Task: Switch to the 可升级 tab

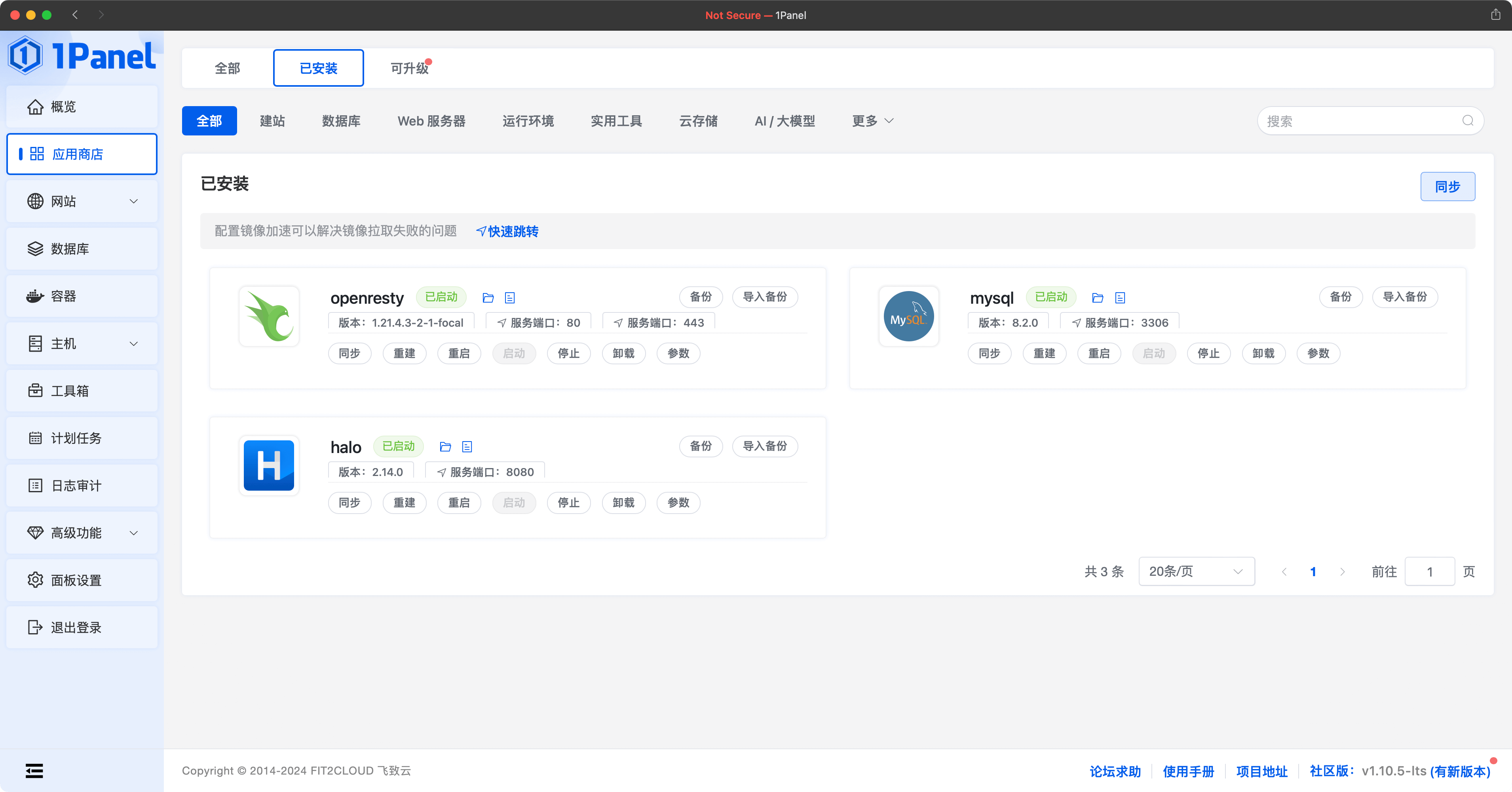Action: (409, 68)
